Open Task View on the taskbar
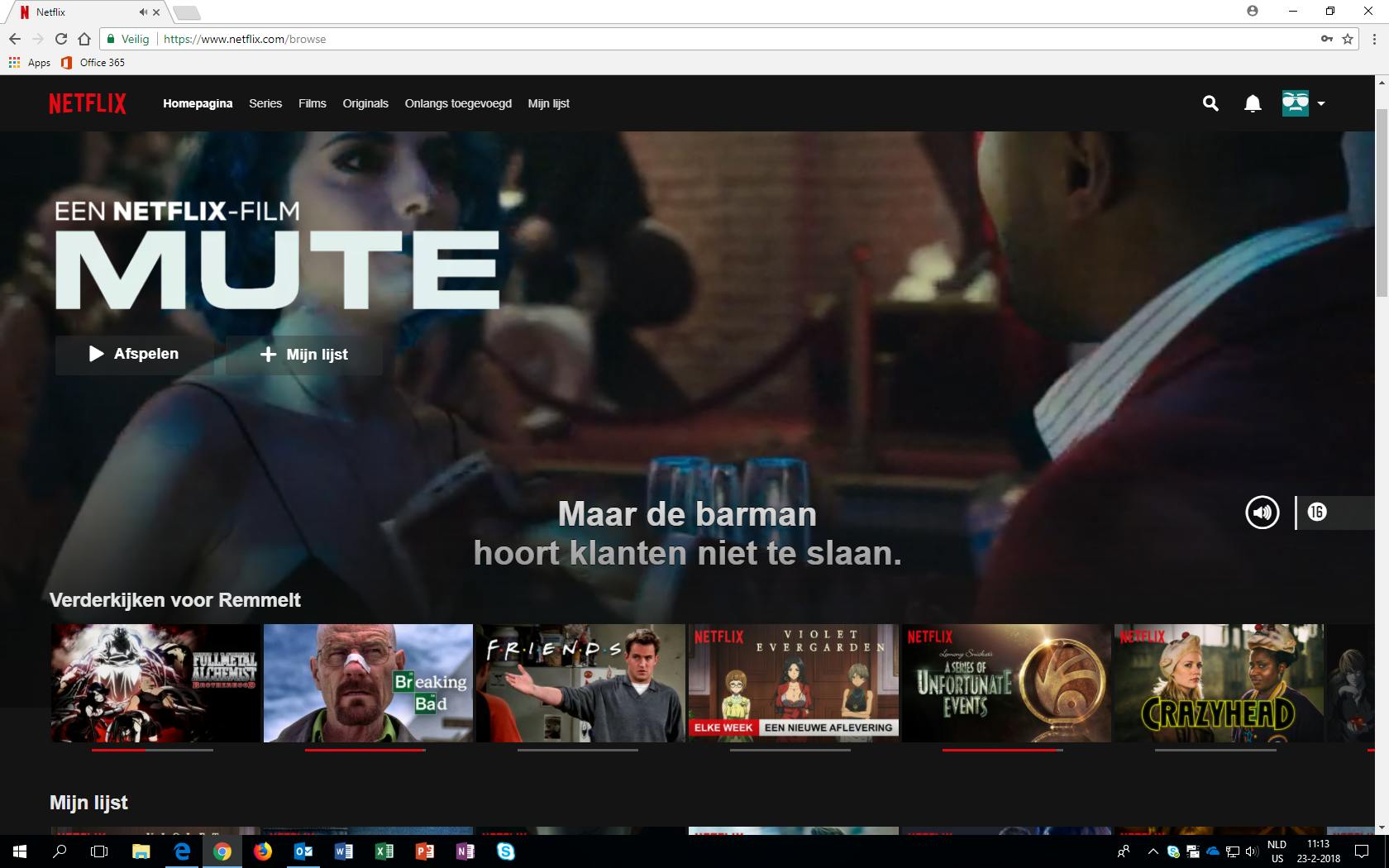 (99, 851)
